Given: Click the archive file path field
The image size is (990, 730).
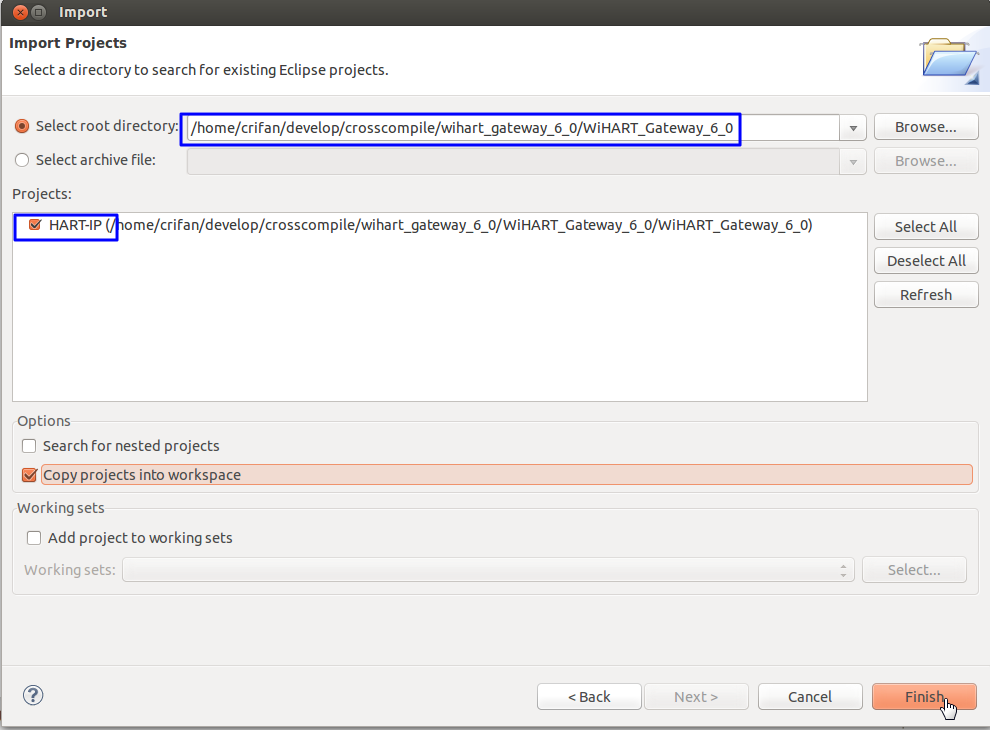Looking at the screenshot, I should 513,162.
